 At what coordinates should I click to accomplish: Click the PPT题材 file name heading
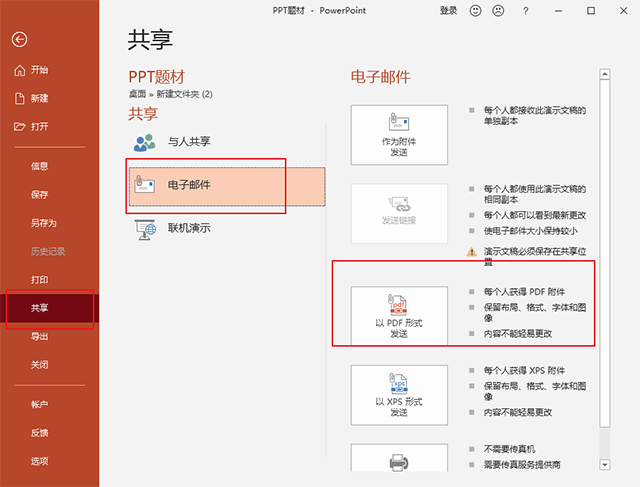tap(157, 77)
